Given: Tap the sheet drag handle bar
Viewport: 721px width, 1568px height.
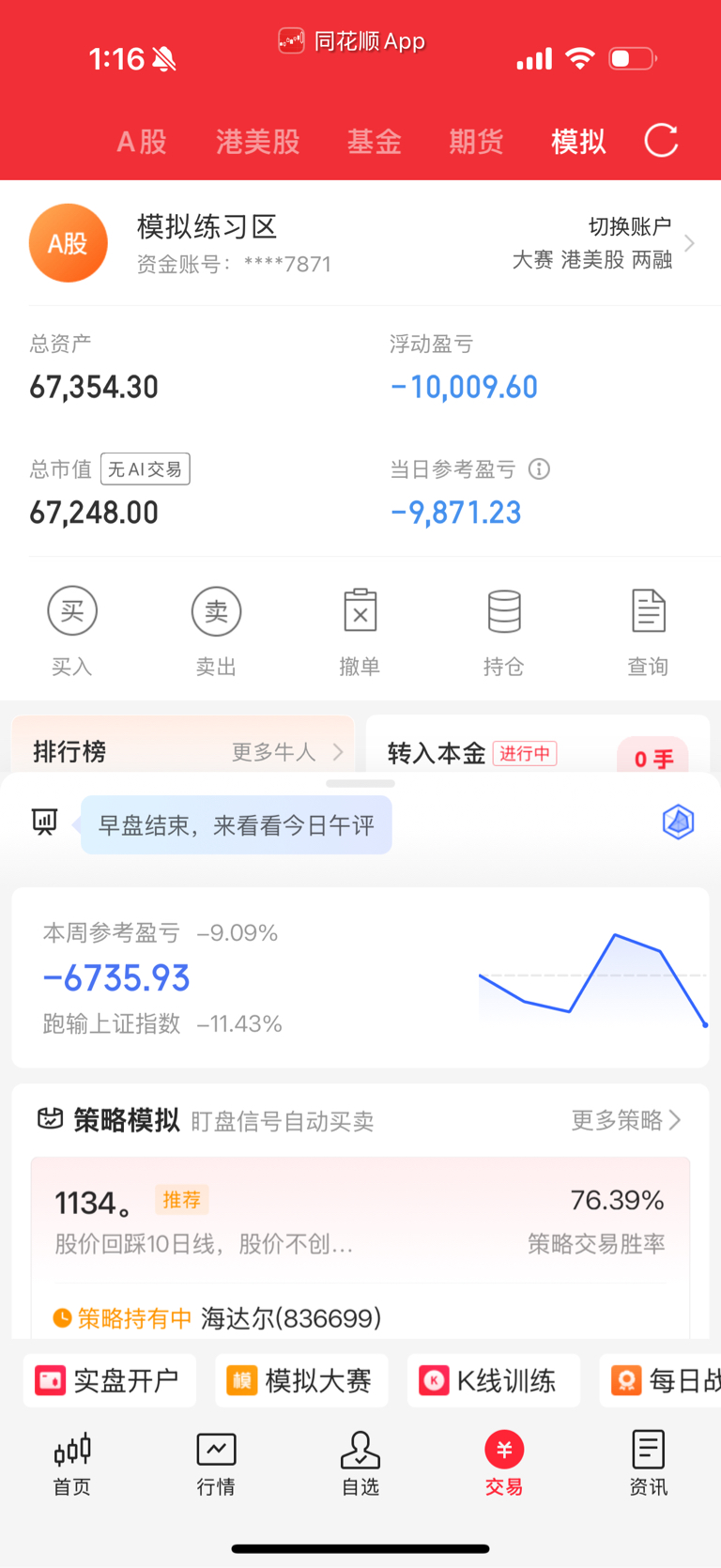Looking at the screenshot, I should 360,783.
